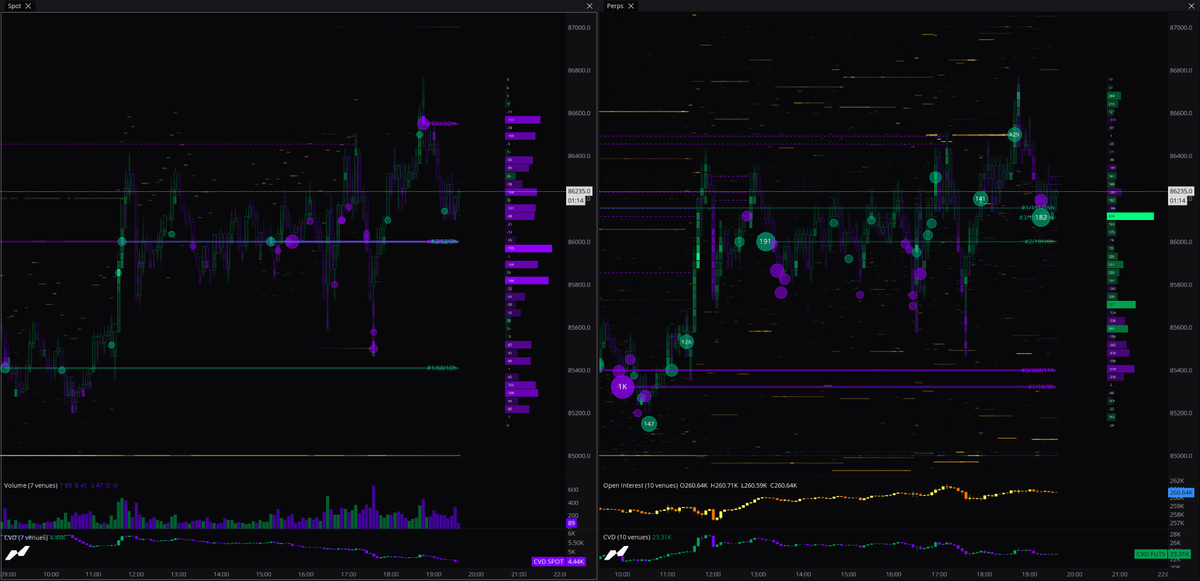The width and height of the screenshot is (1200, 581).
Task: Switch to the Spot tab
Action: [x=14, y=6]
